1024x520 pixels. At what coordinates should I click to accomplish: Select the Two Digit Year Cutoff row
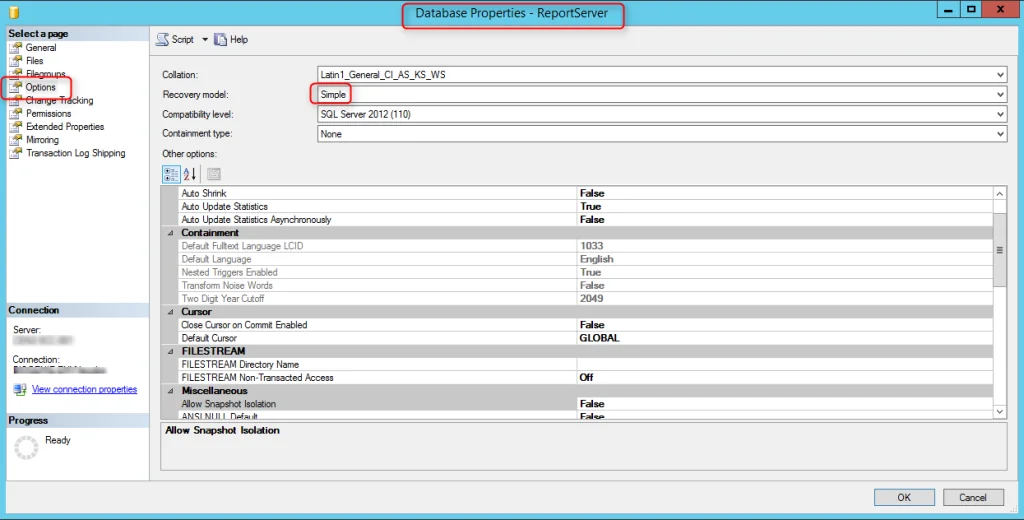pos(586,299)
